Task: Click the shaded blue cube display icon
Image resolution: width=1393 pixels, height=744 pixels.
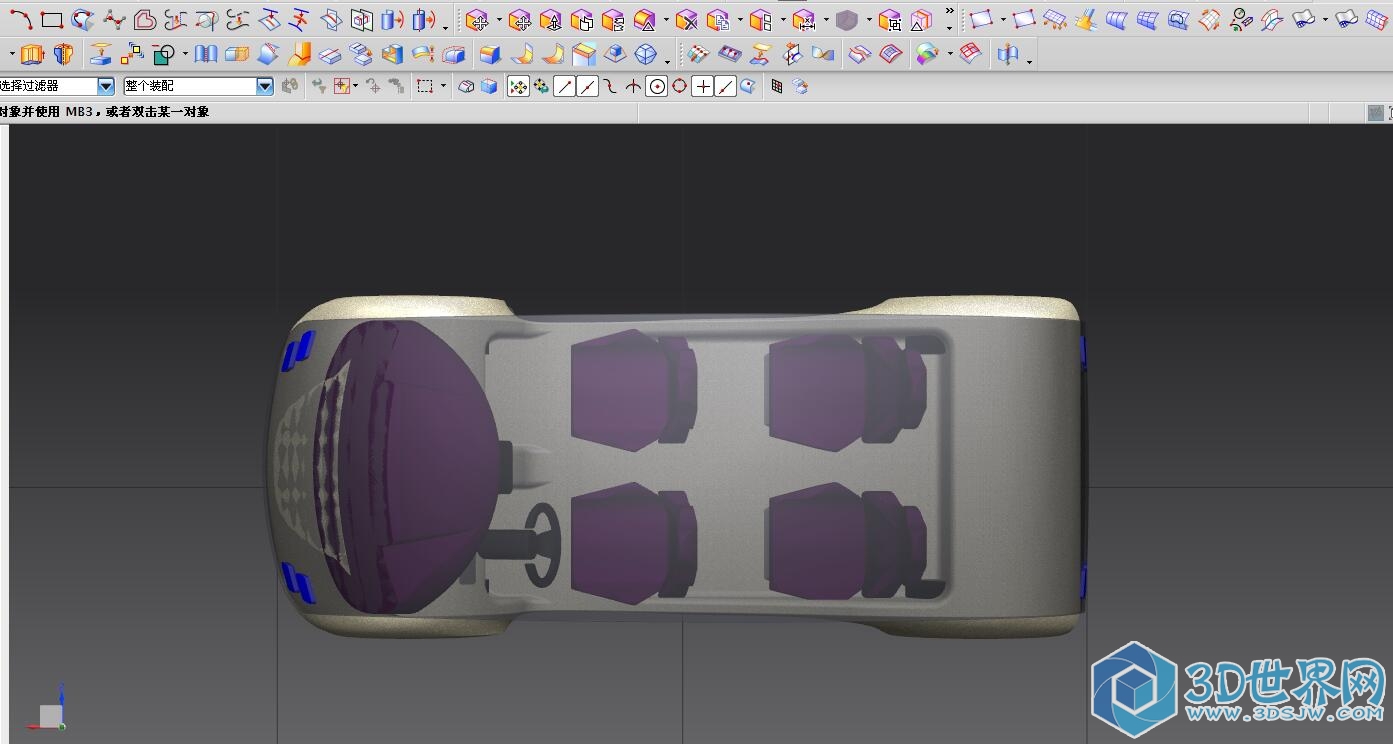Action: point(489,87)
